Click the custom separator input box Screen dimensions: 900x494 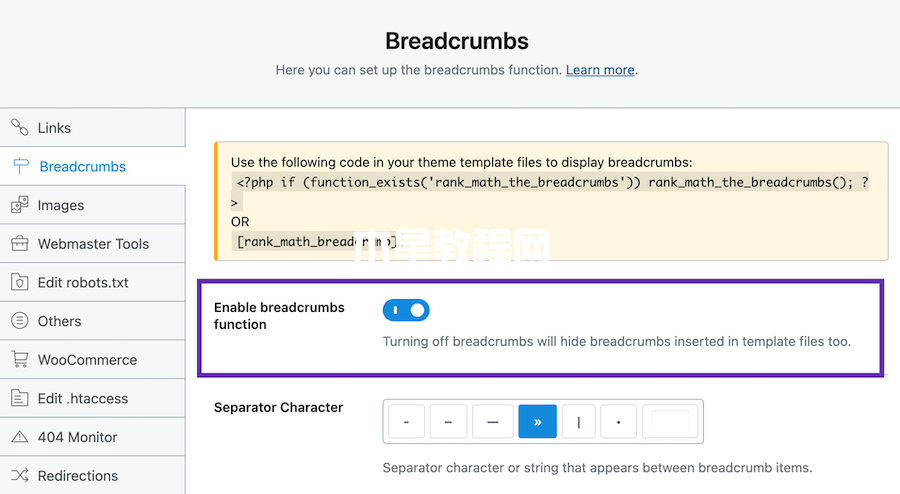(x=670, y=422)
